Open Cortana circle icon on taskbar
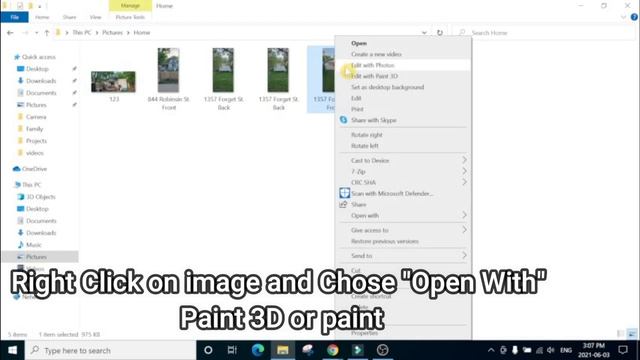 (208, 350)
